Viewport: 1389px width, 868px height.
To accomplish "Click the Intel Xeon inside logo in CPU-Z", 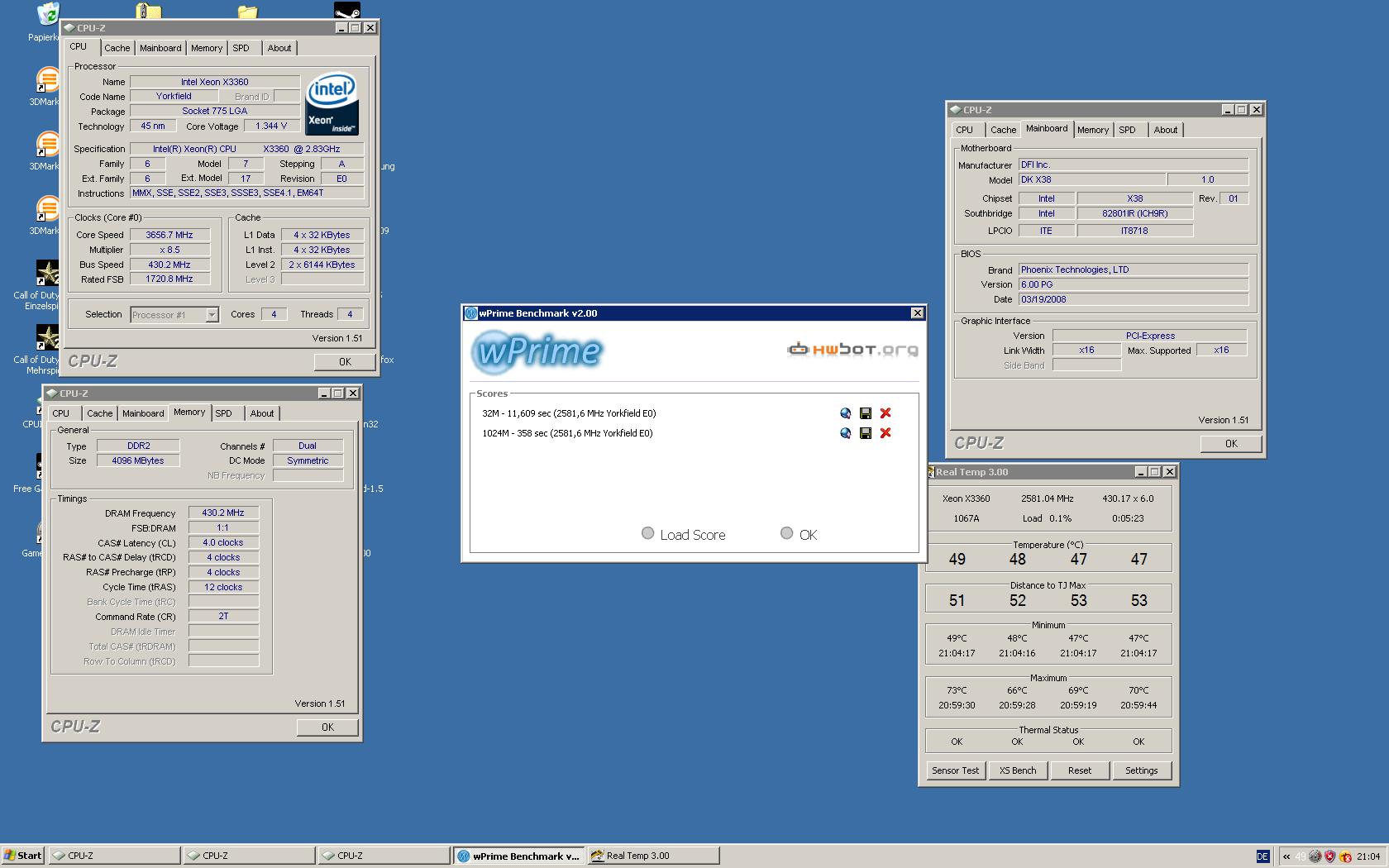I will 332,104.
